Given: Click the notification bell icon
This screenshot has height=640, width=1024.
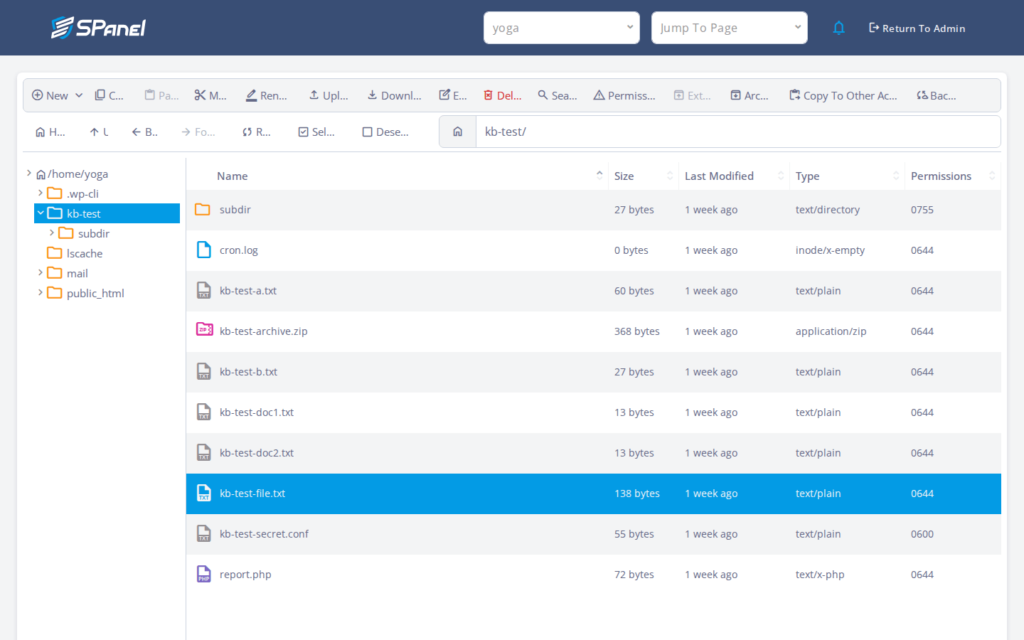Looking at the screenshot, I should pyautogui.click(x=839, y=28).
